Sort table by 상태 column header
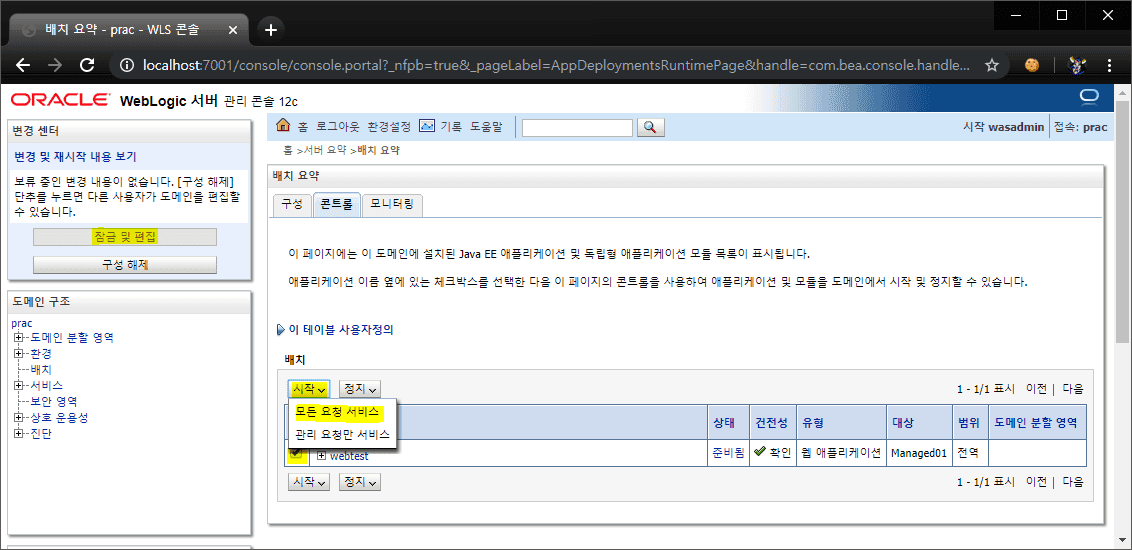 coord(724,422)
